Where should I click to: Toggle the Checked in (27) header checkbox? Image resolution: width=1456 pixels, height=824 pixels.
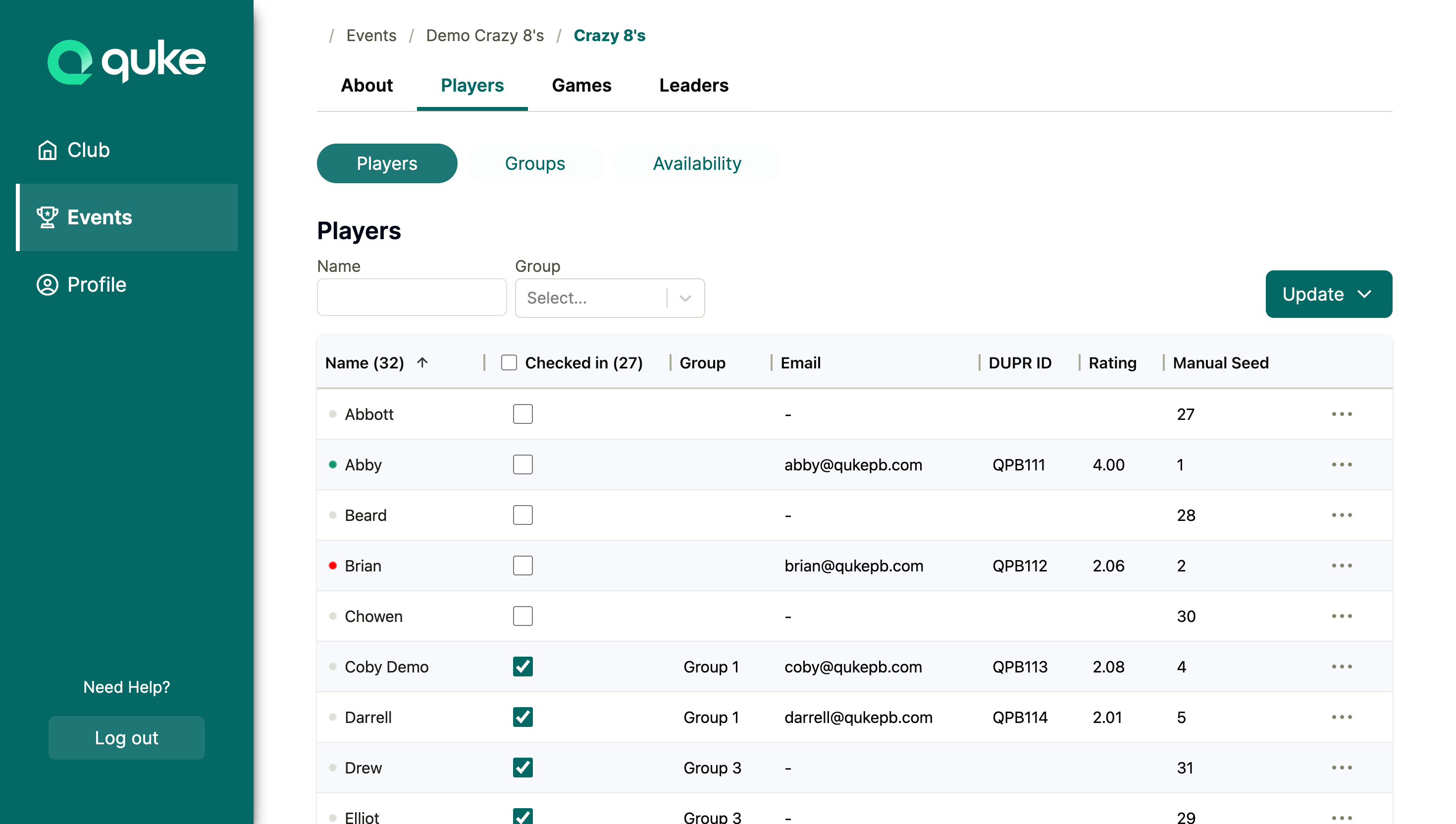[x=509, y=363]
